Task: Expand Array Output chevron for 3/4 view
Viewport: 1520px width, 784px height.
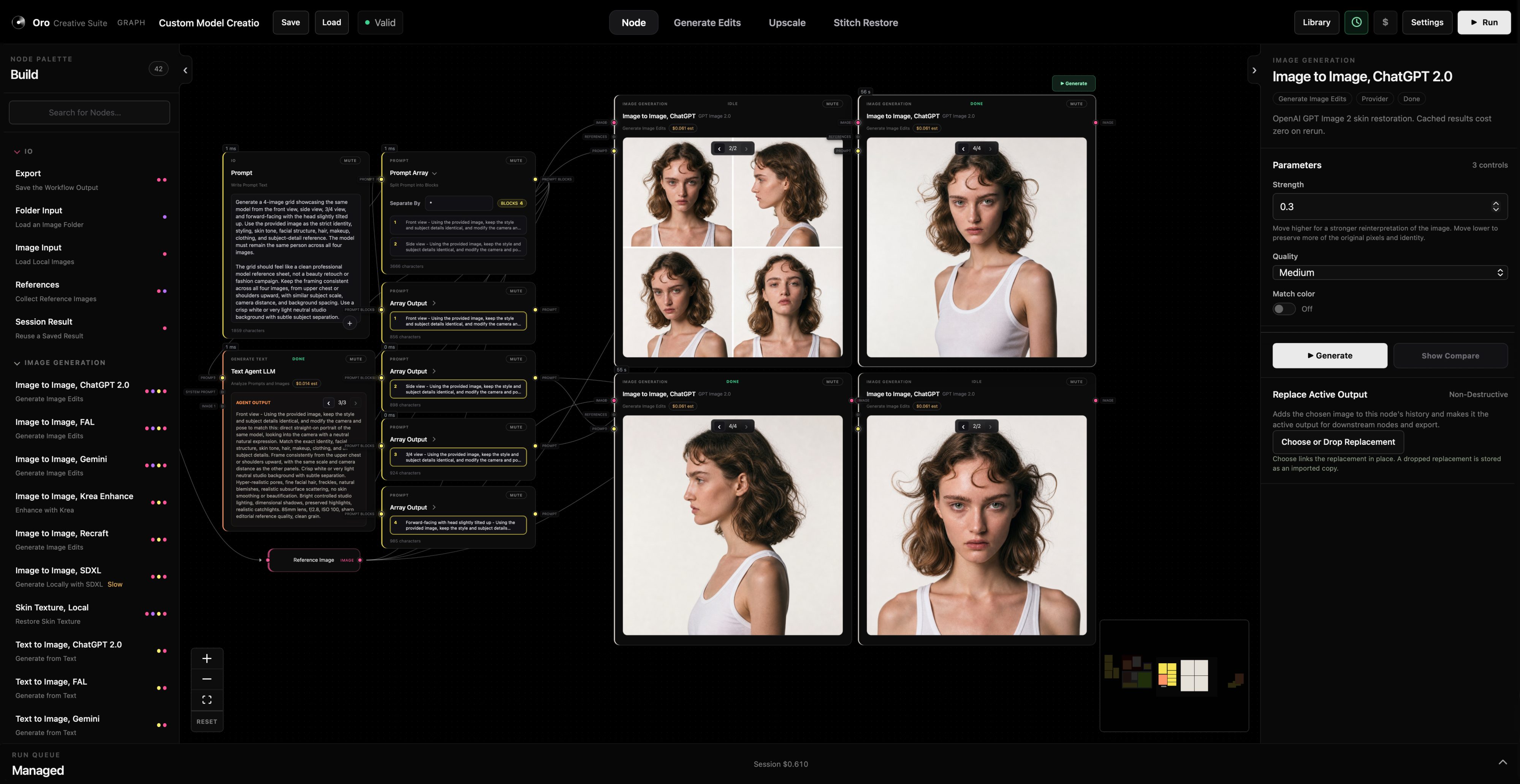Action: point(434,439)
